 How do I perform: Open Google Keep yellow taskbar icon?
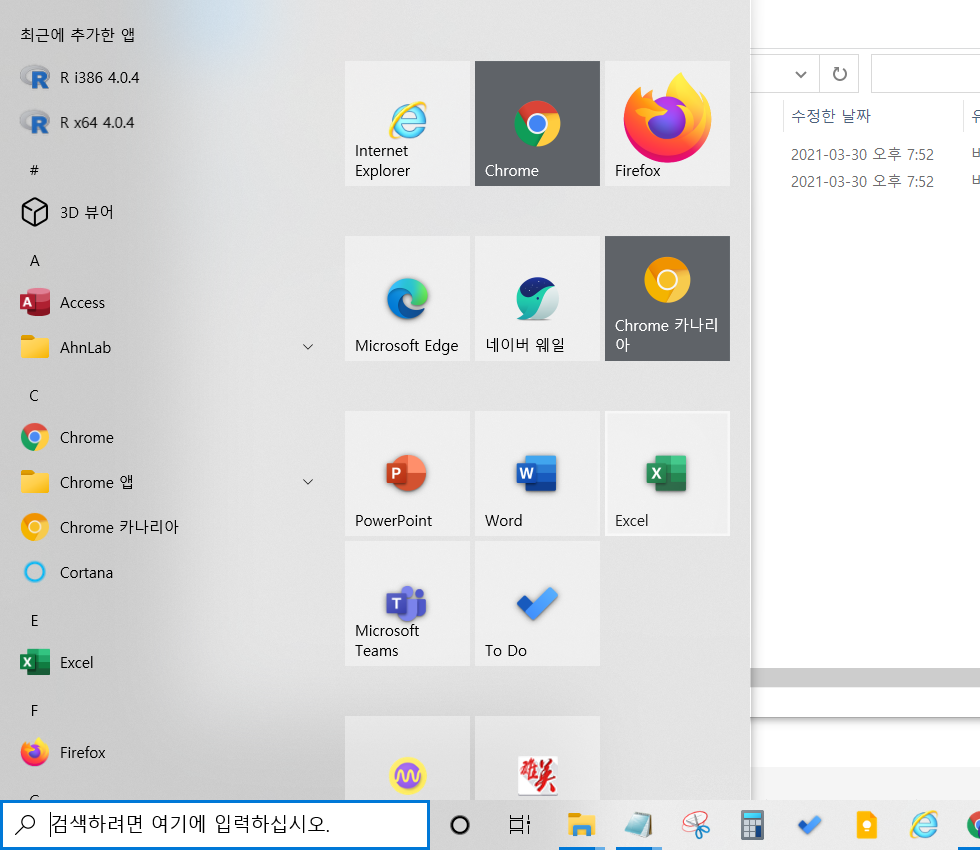pyautogui.click(x=866, y=825)
